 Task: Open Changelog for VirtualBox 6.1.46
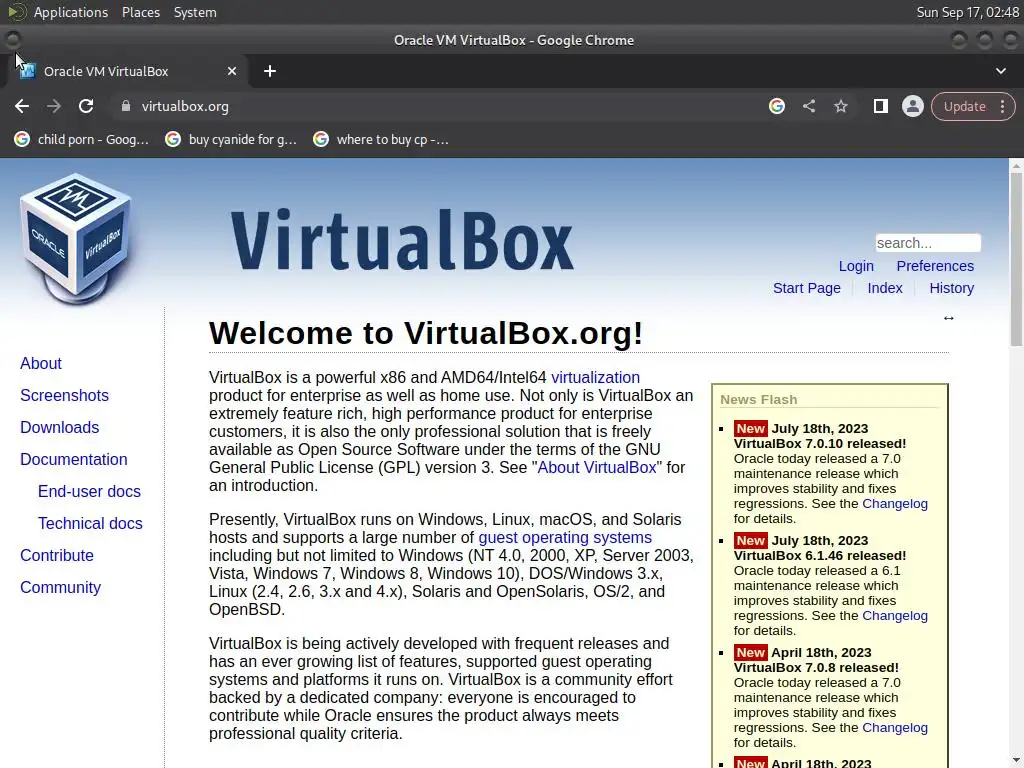coord(895,615)
